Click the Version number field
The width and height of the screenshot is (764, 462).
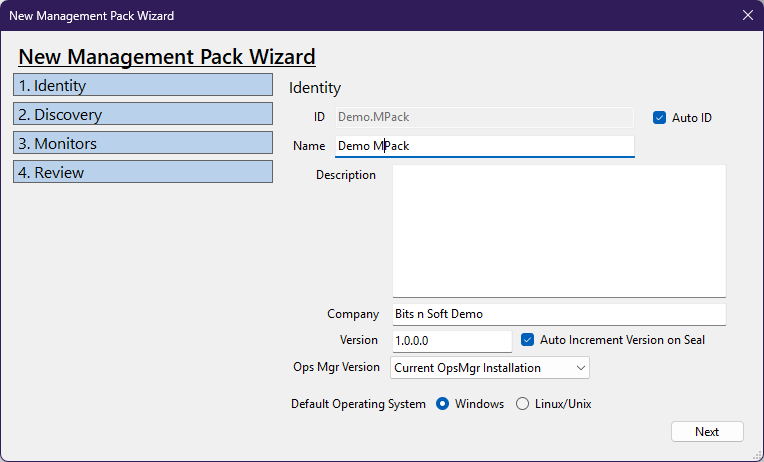[451, 340]
